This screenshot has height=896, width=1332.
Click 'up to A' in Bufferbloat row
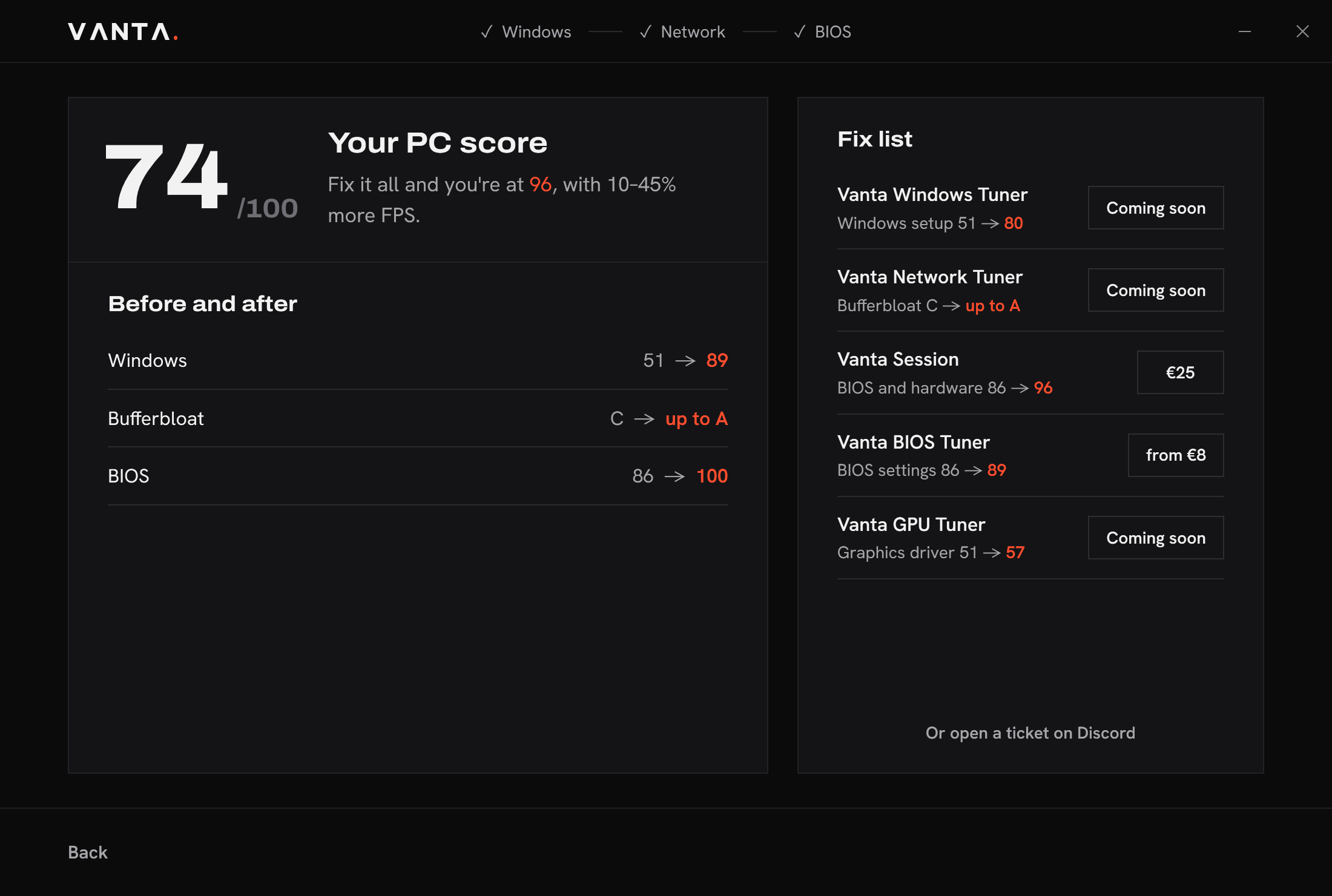[696, 418]
